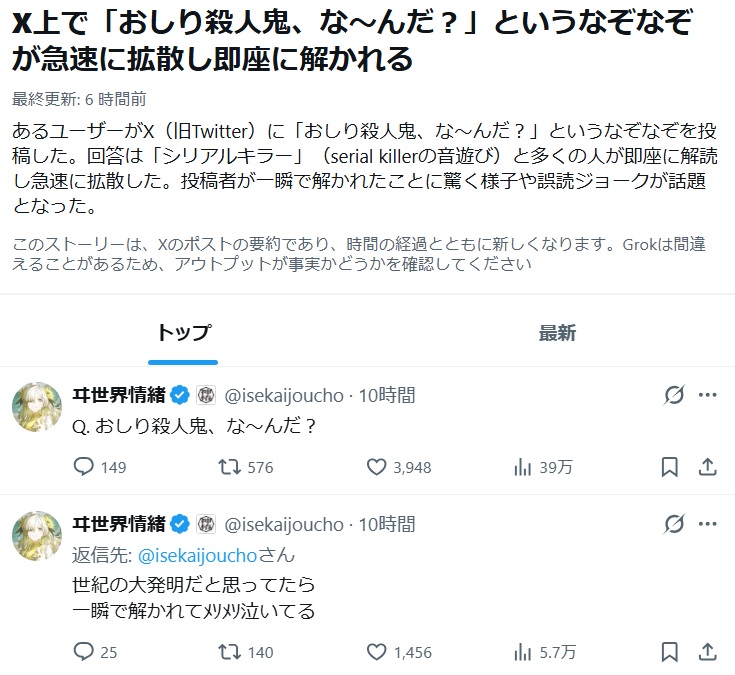View analytics of the first post (39万)
The height and width of the screenshot is (675, 735).
pos(522,467)
